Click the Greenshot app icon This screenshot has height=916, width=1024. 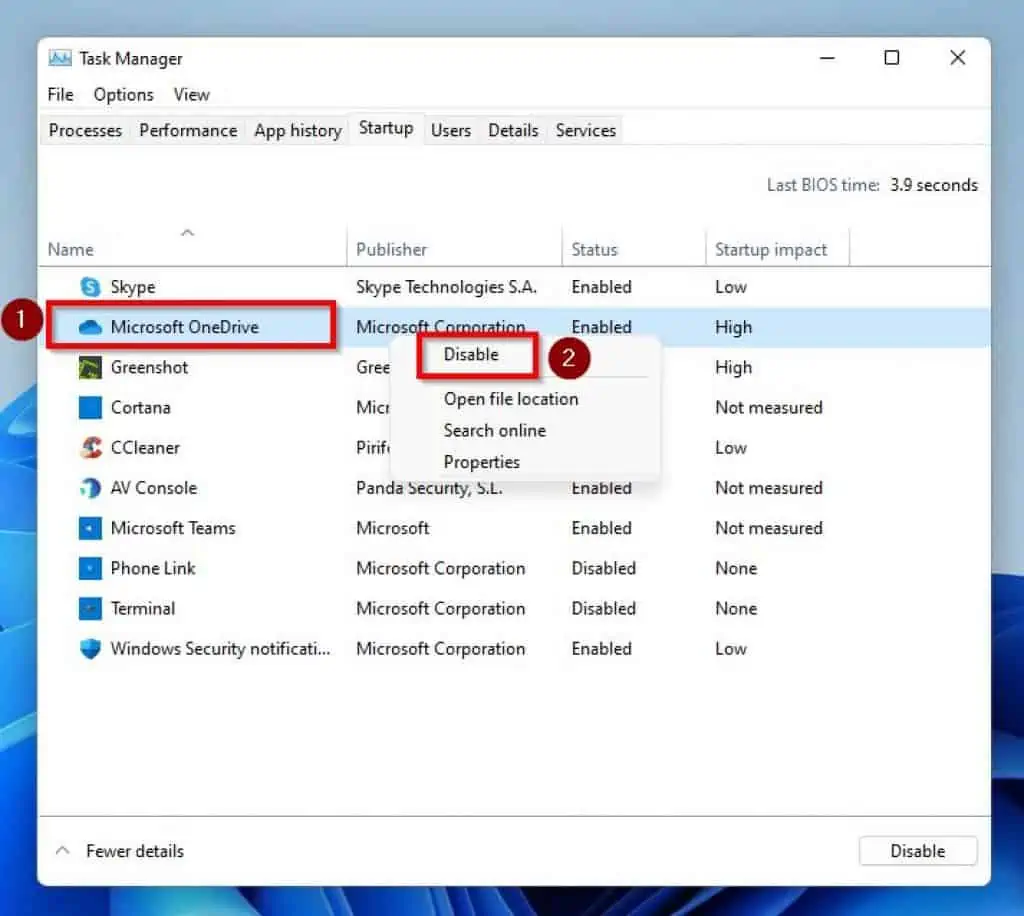pyautogui.click(x=91, y=368)
